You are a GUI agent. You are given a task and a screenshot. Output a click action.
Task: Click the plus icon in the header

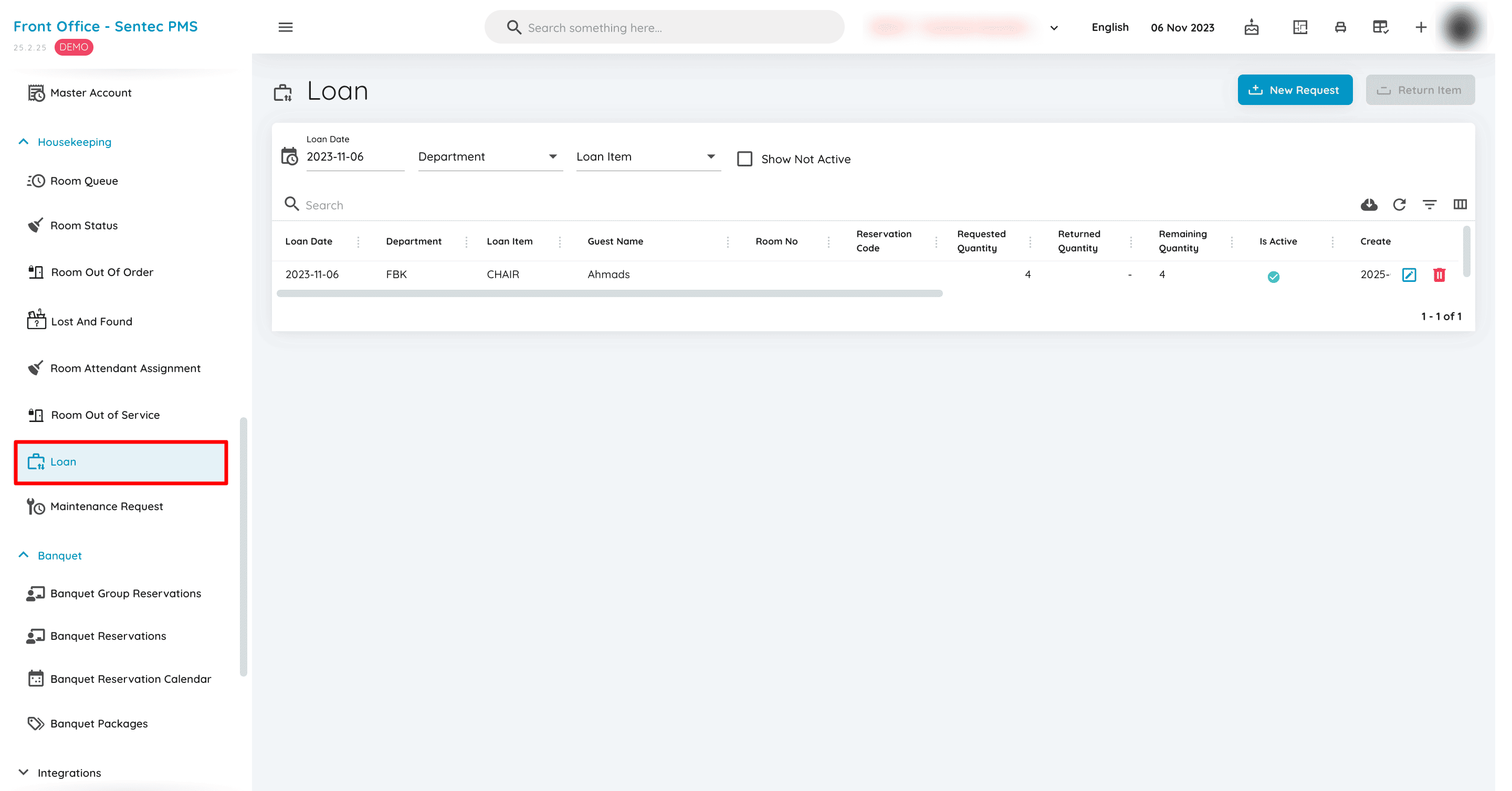point(1421,27)
